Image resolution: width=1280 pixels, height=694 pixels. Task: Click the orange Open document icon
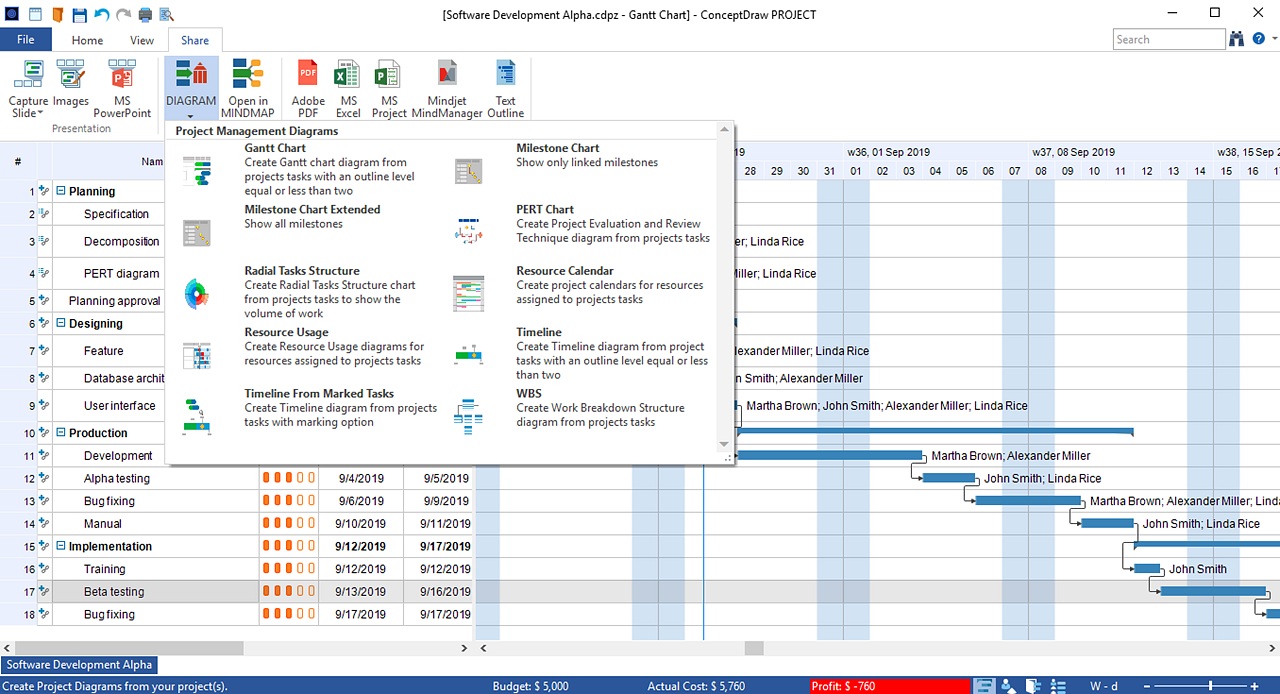coord(58,14)
